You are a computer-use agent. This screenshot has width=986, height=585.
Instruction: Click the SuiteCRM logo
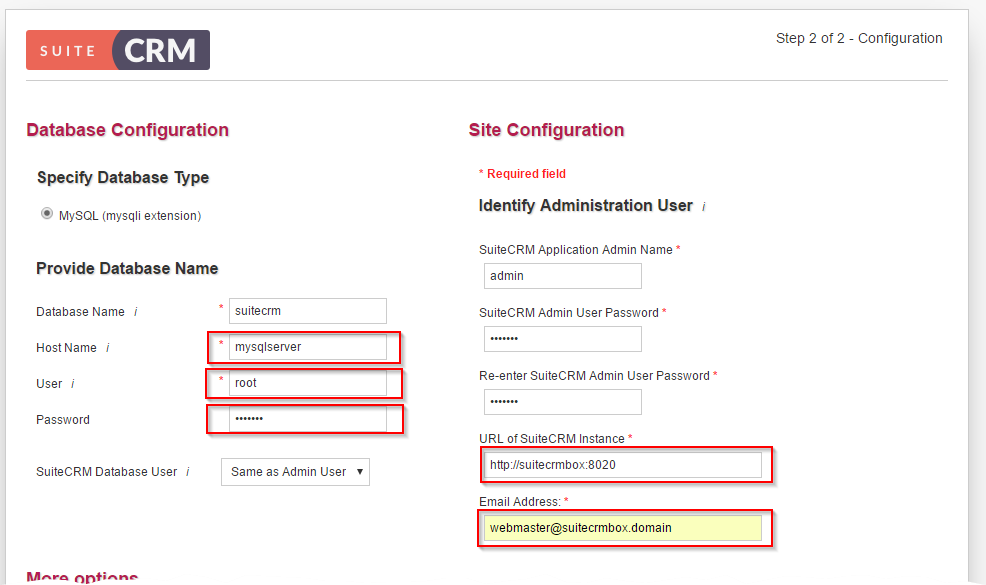coord(118,50)
